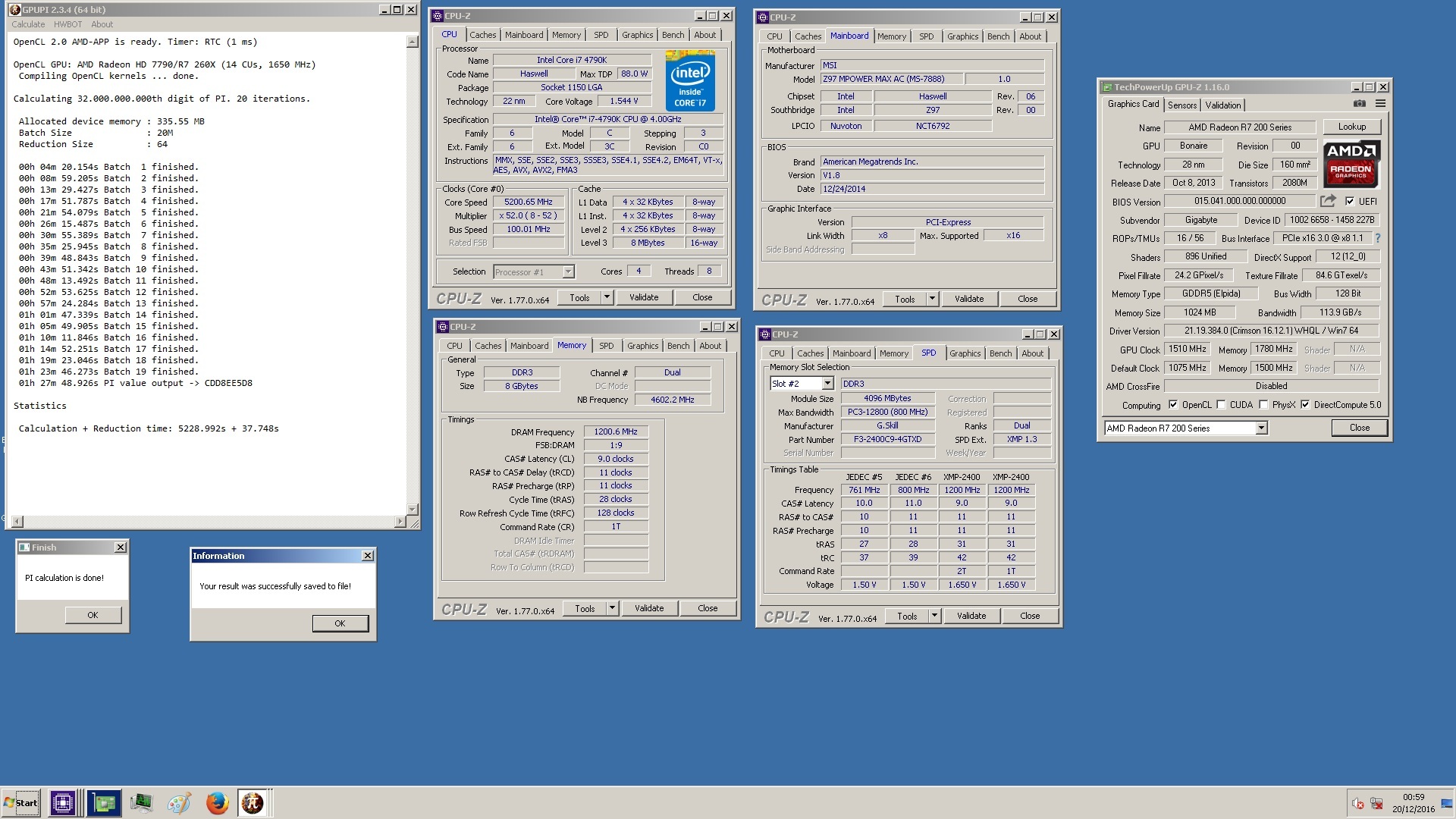
Task: Switch to the Validation tab in GPU-Z
Action: [1222, 105]
